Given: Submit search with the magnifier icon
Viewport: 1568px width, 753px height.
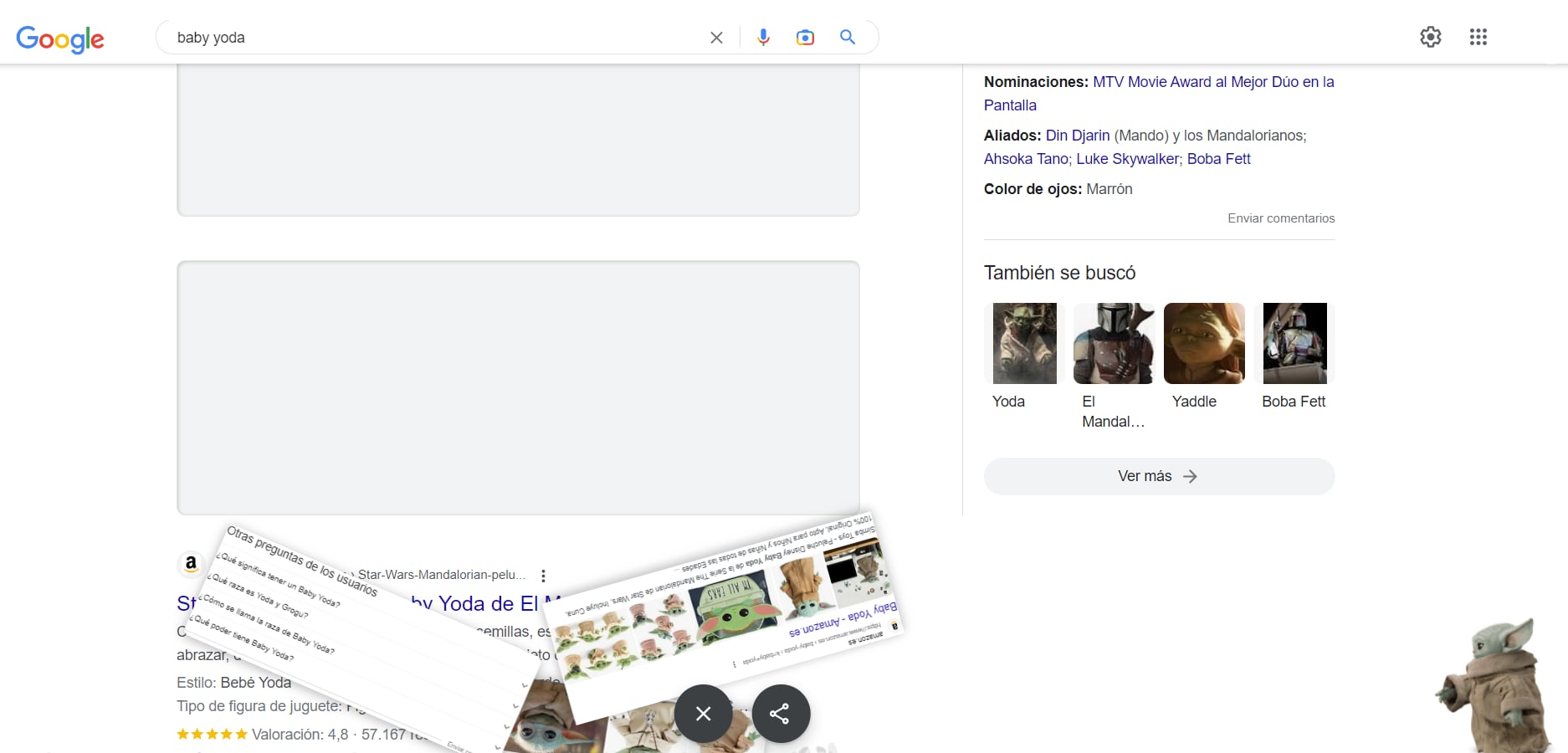Looking at the screenshot, I should (x=848, y=38).
